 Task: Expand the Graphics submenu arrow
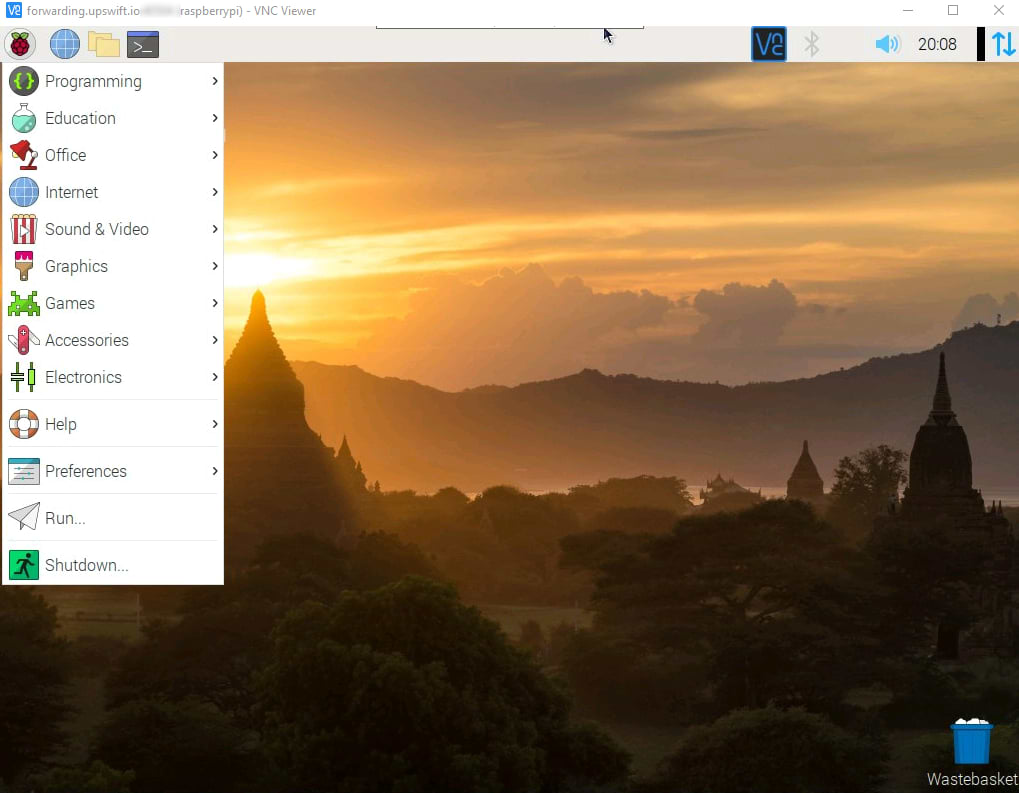214,266
